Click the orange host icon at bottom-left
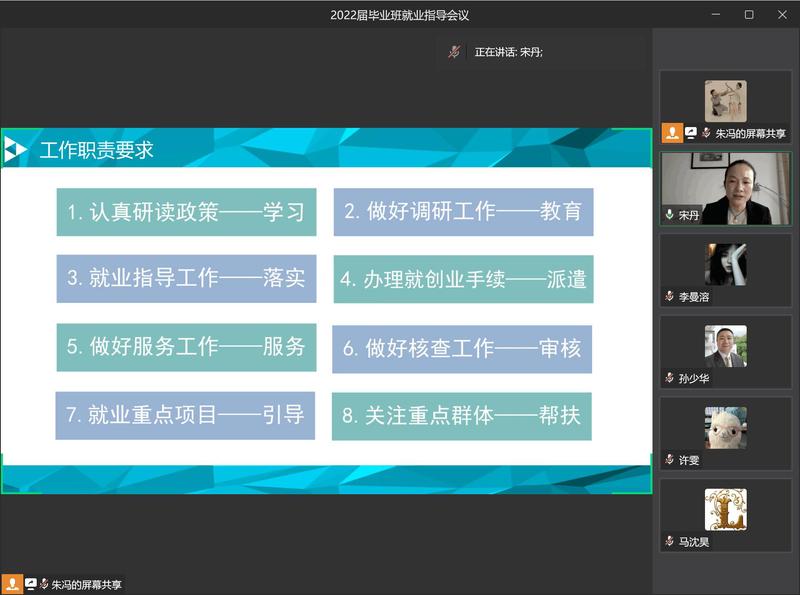 point(11,584)
